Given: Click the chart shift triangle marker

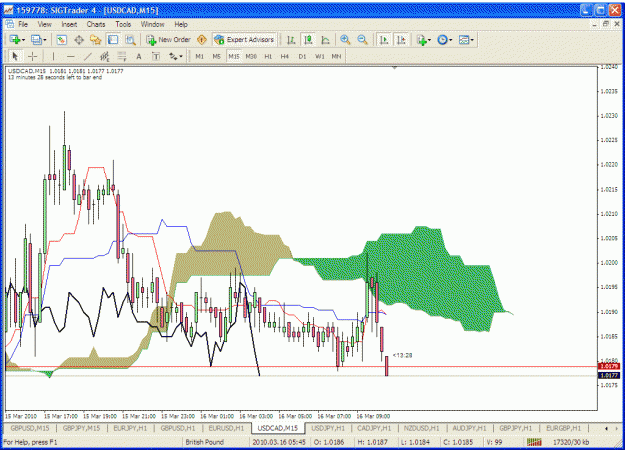Looking at the screenshot, I should pos(395,68).
